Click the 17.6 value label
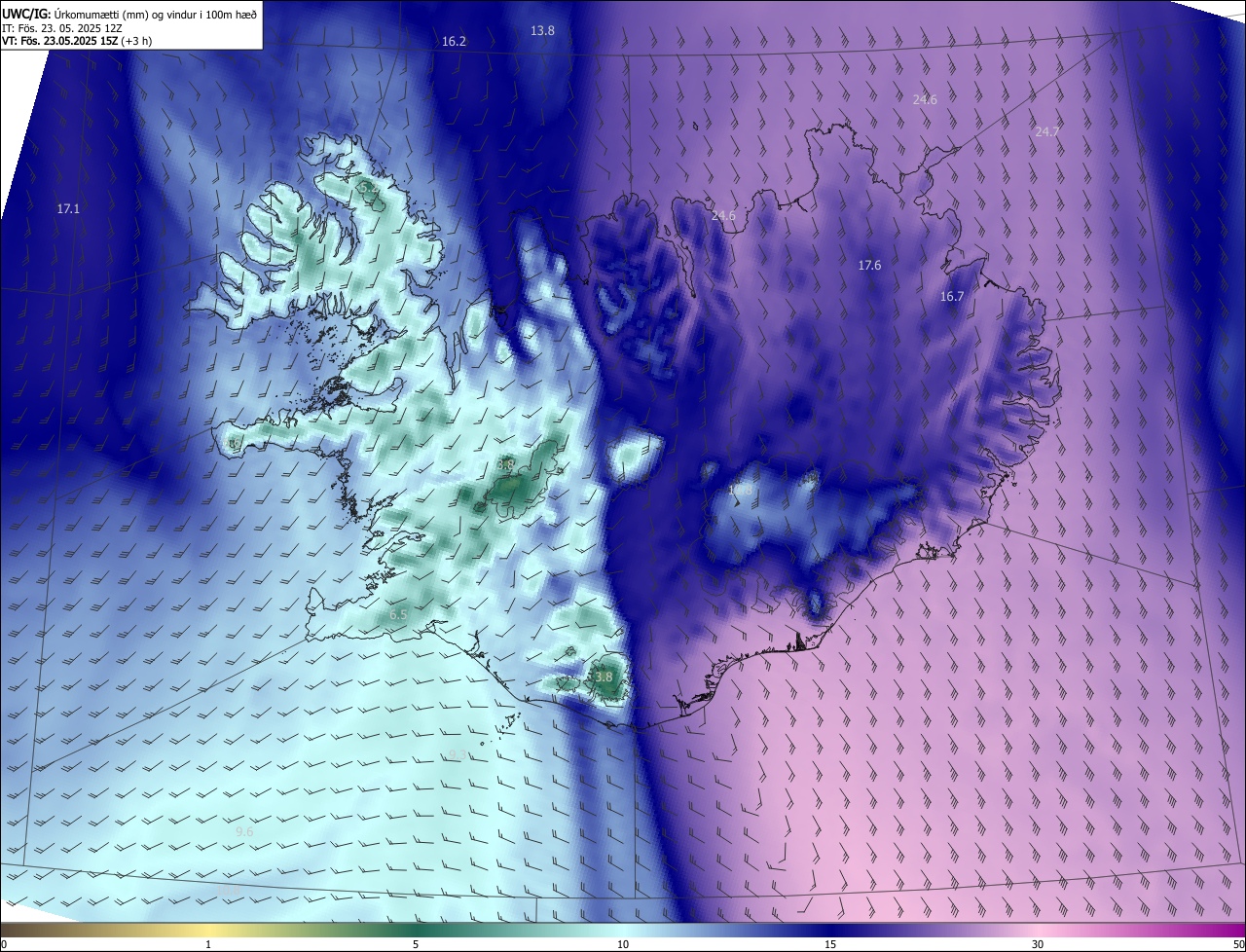Screen dimensions: 1246x952 tap(869, 266)
